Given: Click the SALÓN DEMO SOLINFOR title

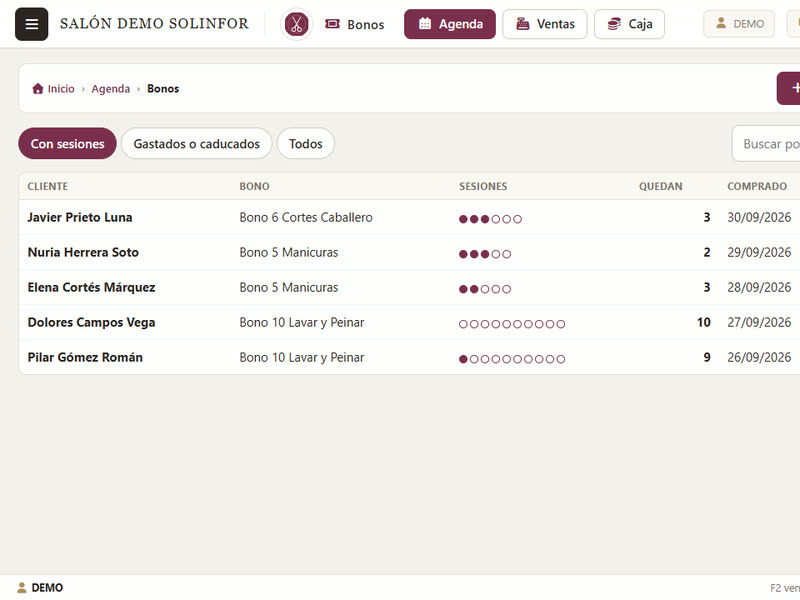Looking at the screenshot, I should [154, 23].
